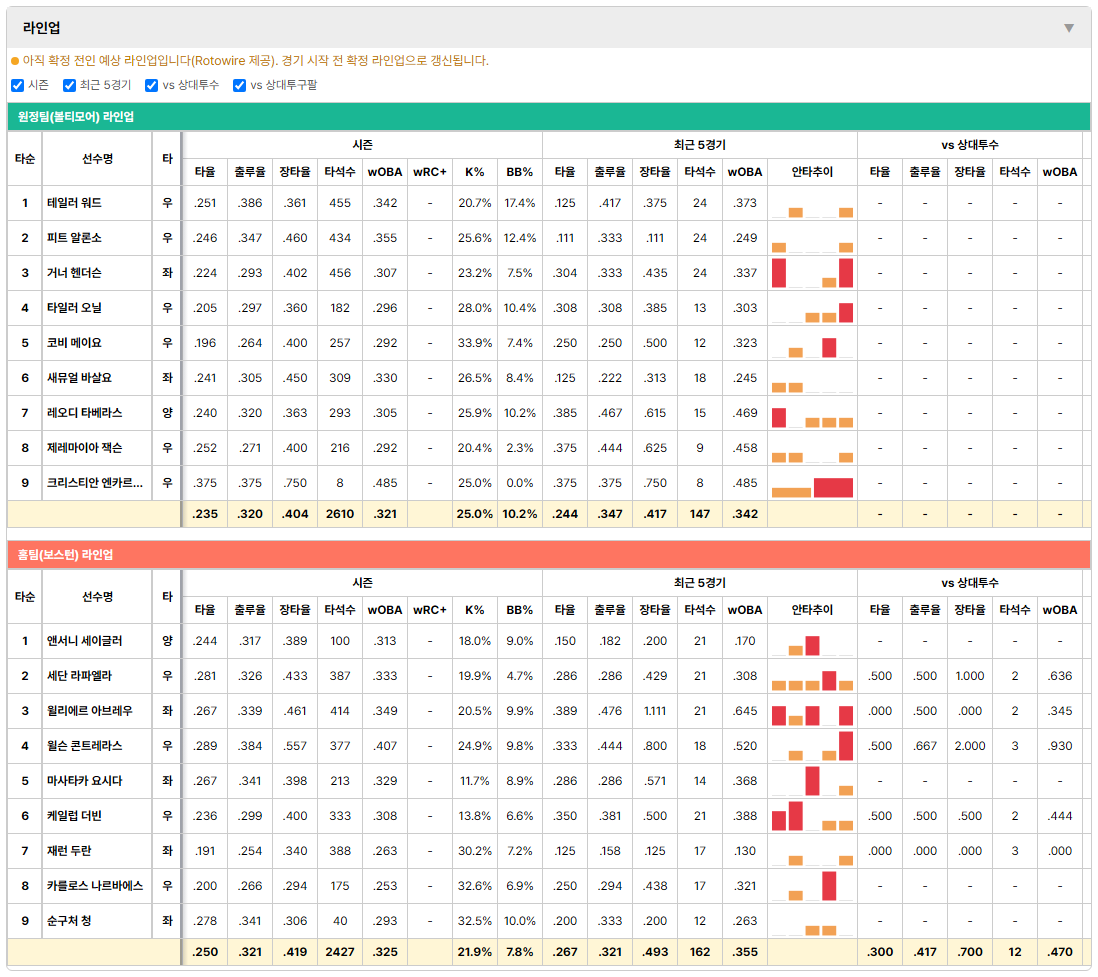This screenshot has height=977, width=1098.
Task: Click 안타추이 header in Baltimore table
Action: point(812,172)
